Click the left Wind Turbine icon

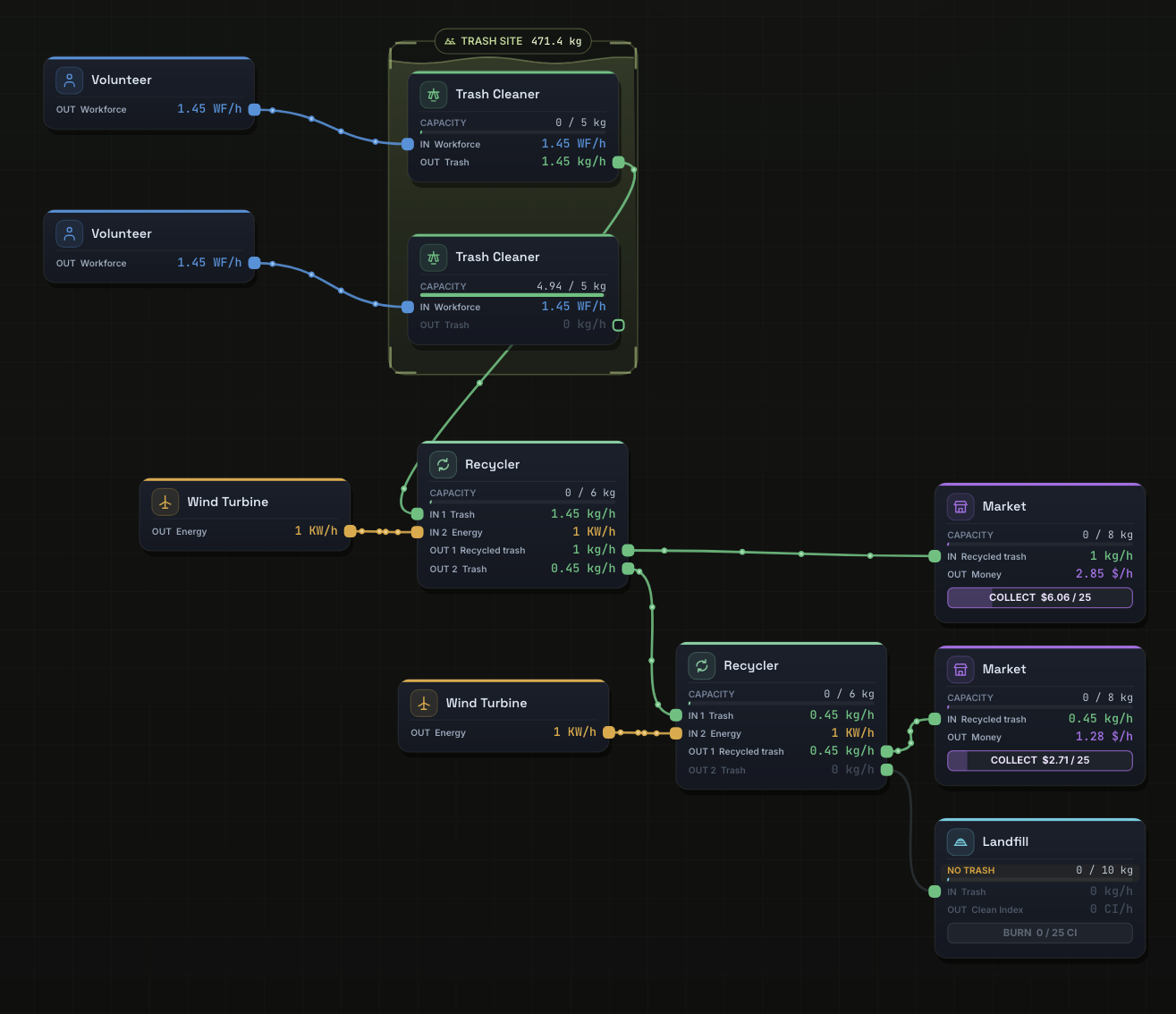(x=165, y=502)
